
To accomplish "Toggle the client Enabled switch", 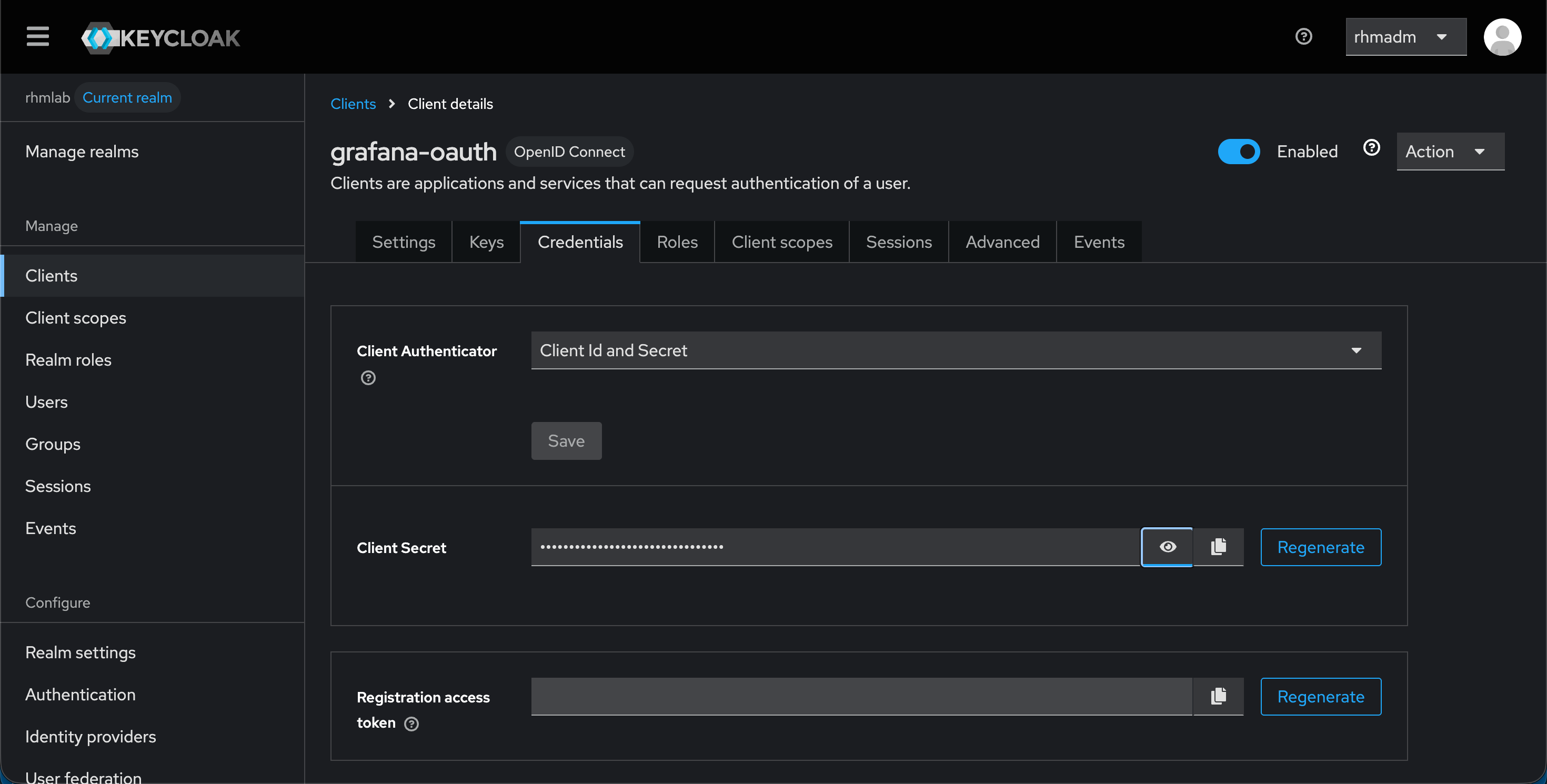I will click(x=1238, y=152).
